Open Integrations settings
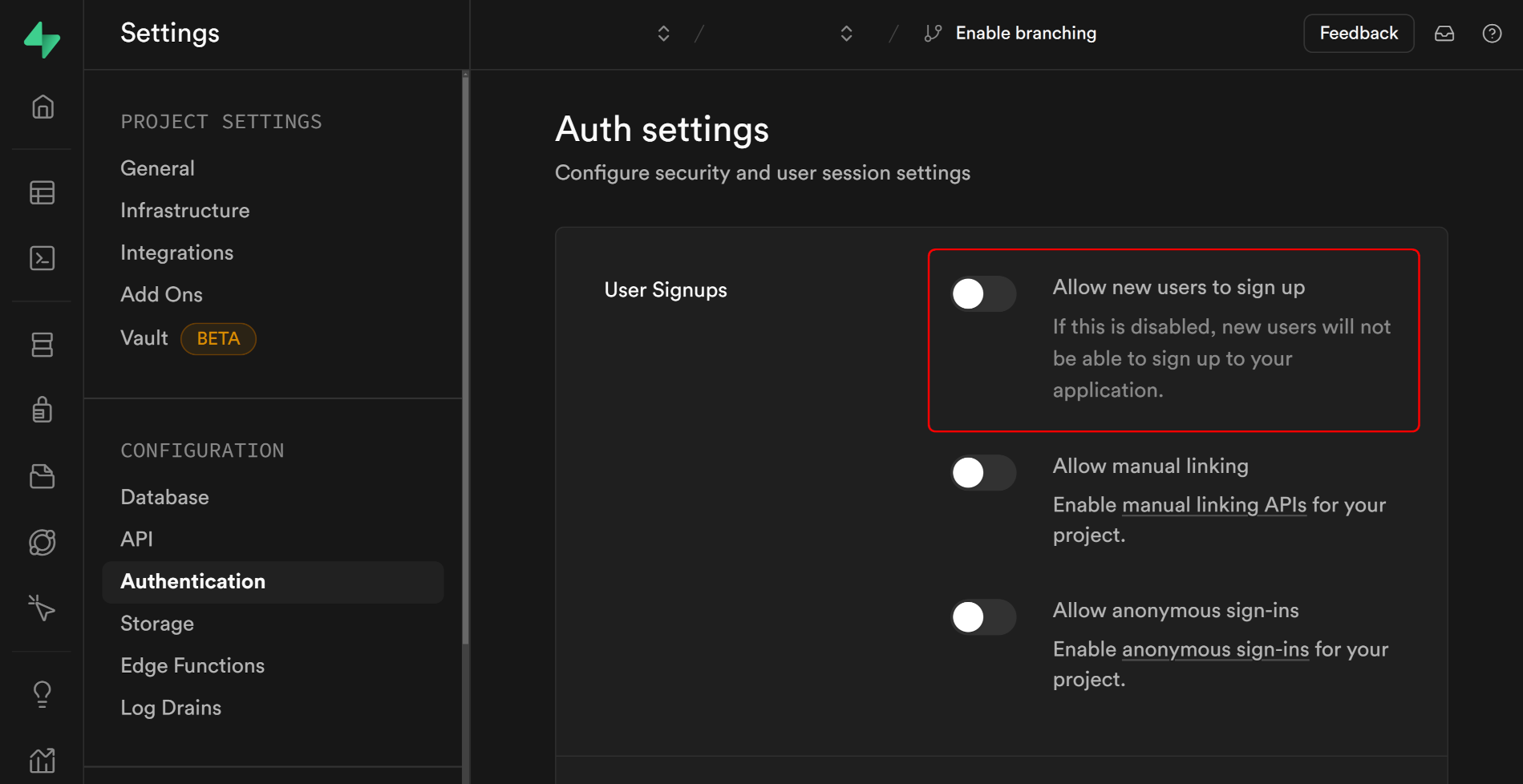 (x=177, y=253)
